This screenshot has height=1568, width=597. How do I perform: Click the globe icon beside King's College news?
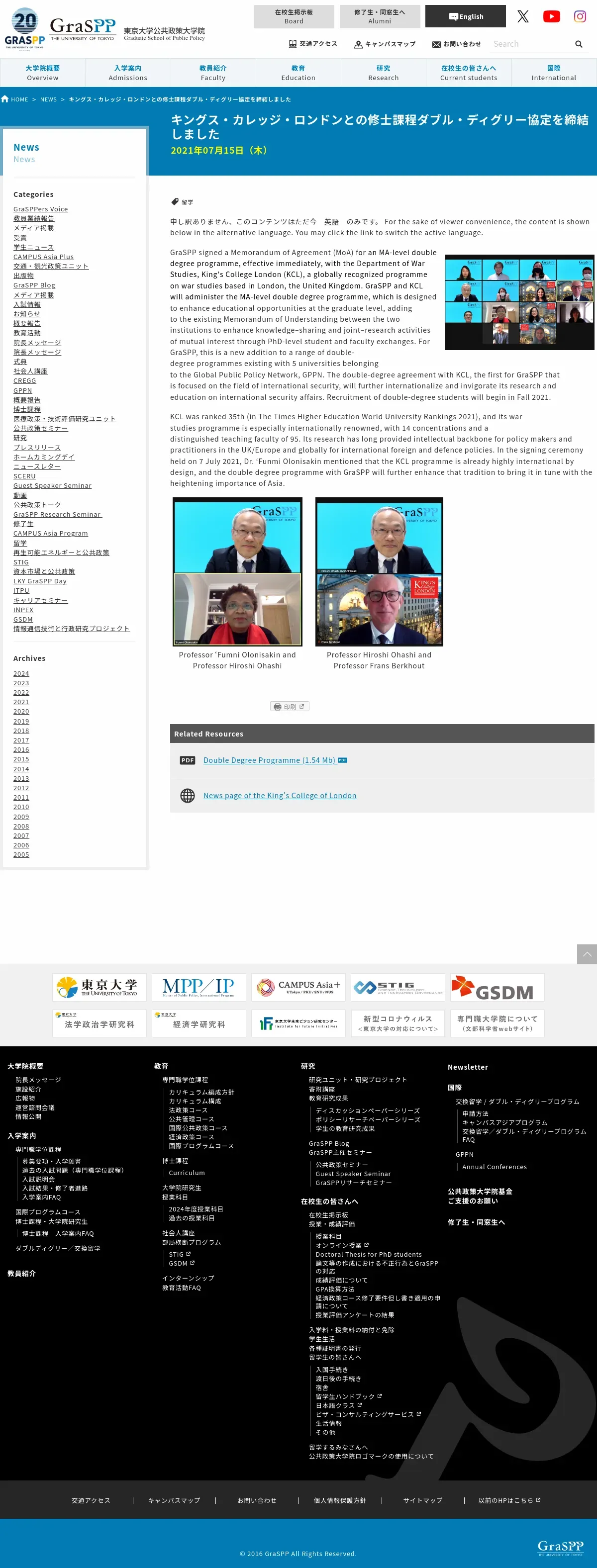point(188,796)
